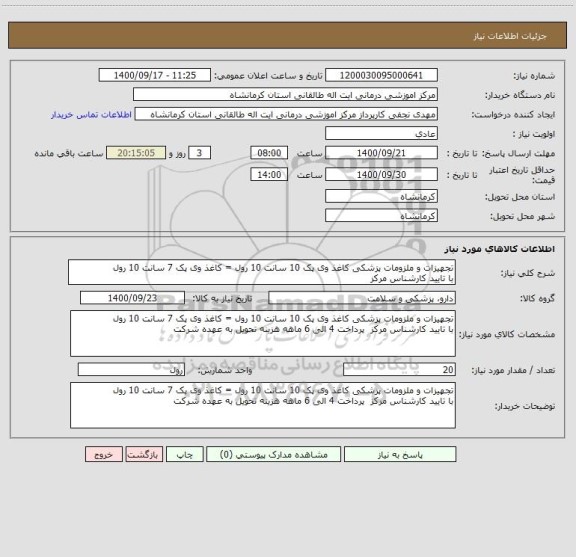Click delivery city field کرمانشاه

click(x=381, y=215)
